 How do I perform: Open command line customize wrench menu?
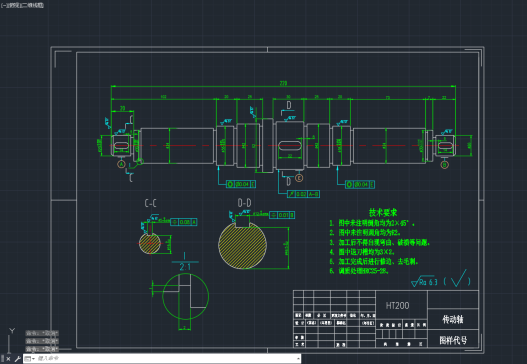click(x=17, y=359)
